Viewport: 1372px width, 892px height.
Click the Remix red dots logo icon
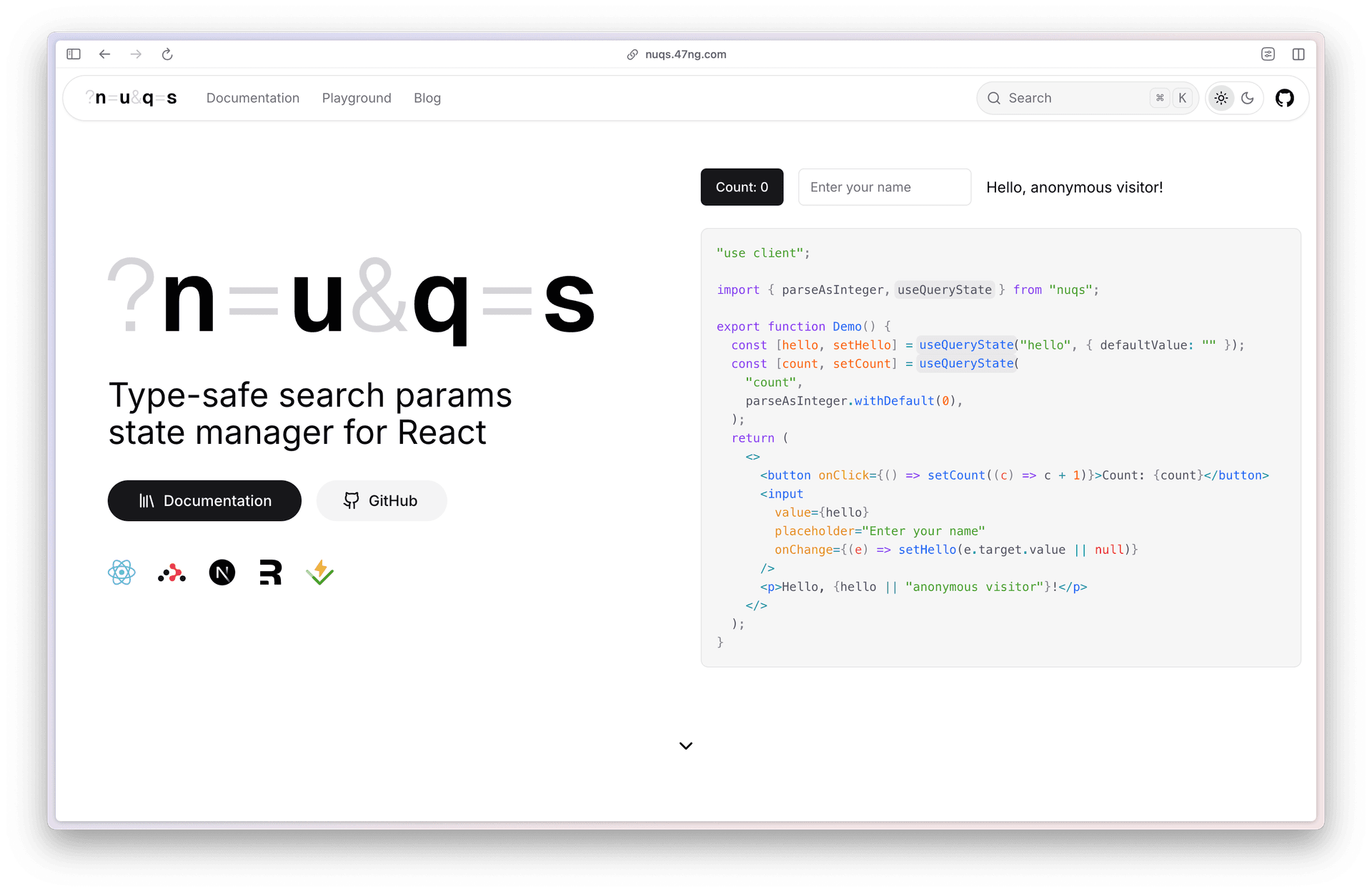coord(171,573)
